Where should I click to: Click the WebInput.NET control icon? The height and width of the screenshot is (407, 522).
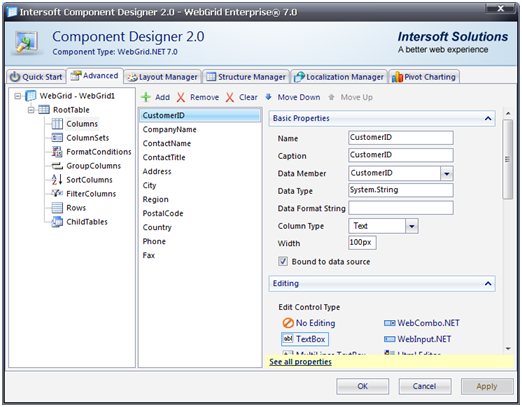[x=389, y=339]
